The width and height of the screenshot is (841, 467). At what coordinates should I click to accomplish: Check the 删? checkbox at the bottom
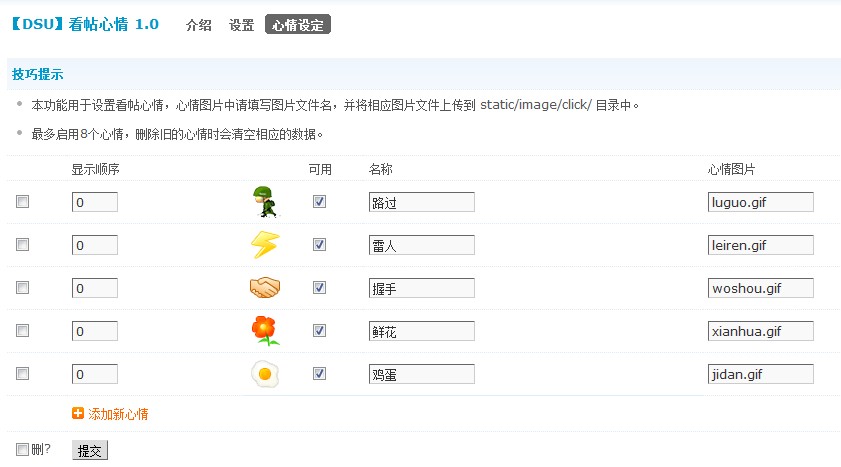(23, 449)
